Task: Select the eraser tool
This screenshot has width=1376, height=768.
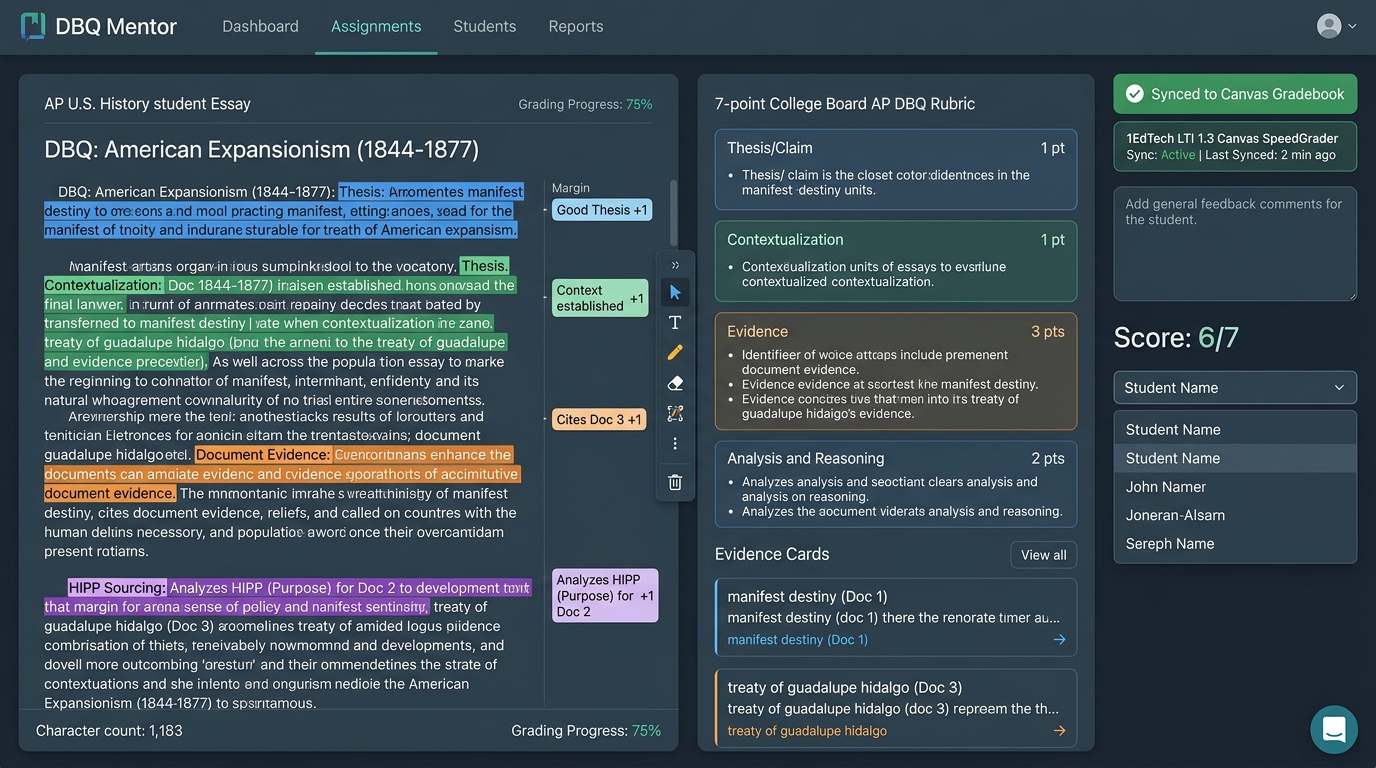Action: (x=675, y=383)
